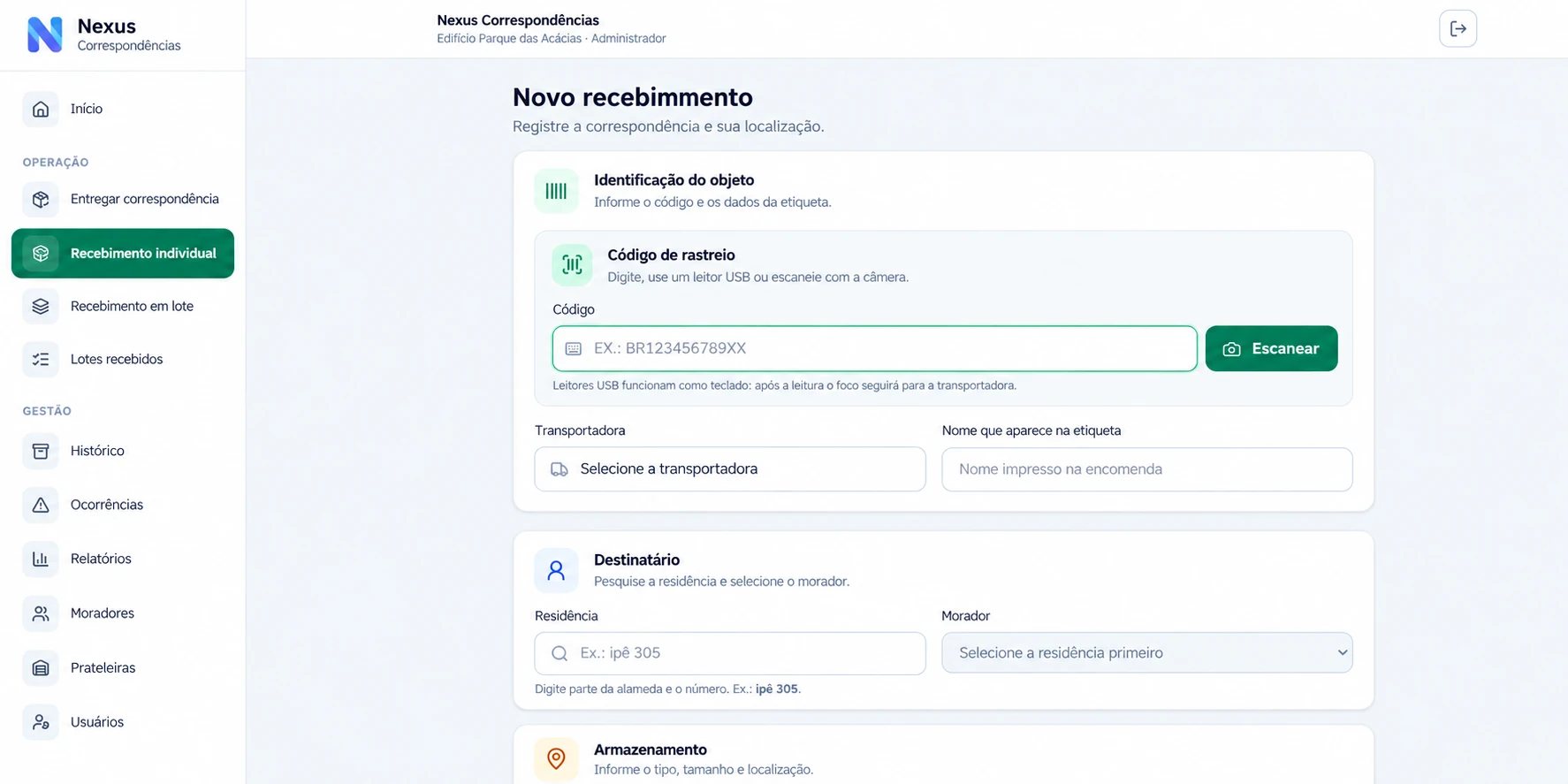Click the Armazenamento section title
Viewport: 1568px width, 784px height.
[x=650, y=750]
